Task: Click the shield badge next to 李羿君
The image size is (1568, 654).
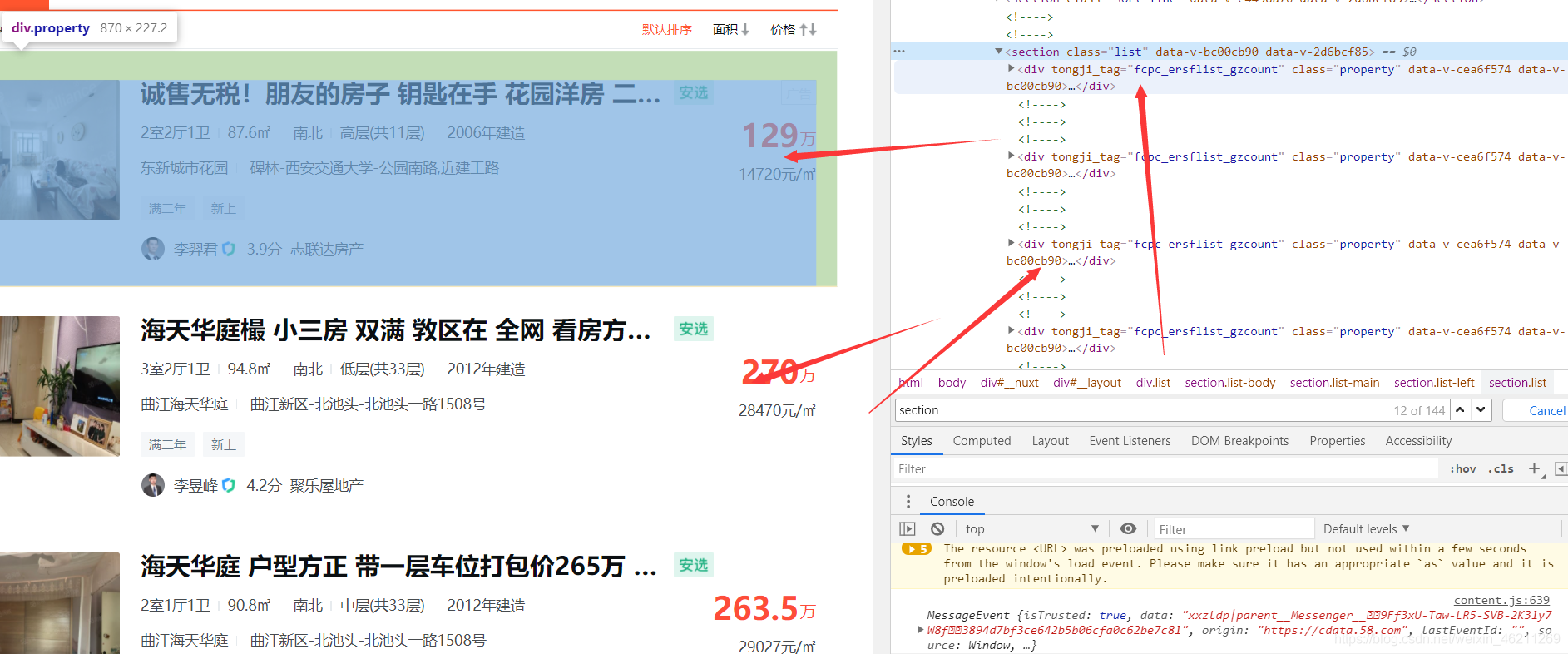Action: coord(229,249)
